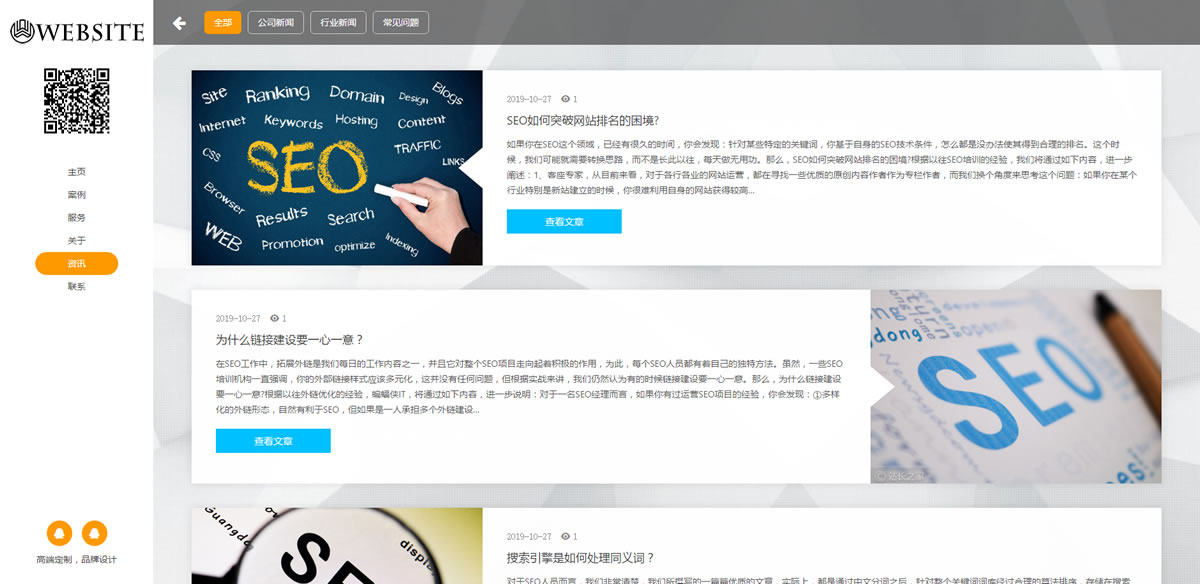Screen dimensions: 1200x584
Task: Open 关于 in the sidebar menu
Action: (77, 241)
